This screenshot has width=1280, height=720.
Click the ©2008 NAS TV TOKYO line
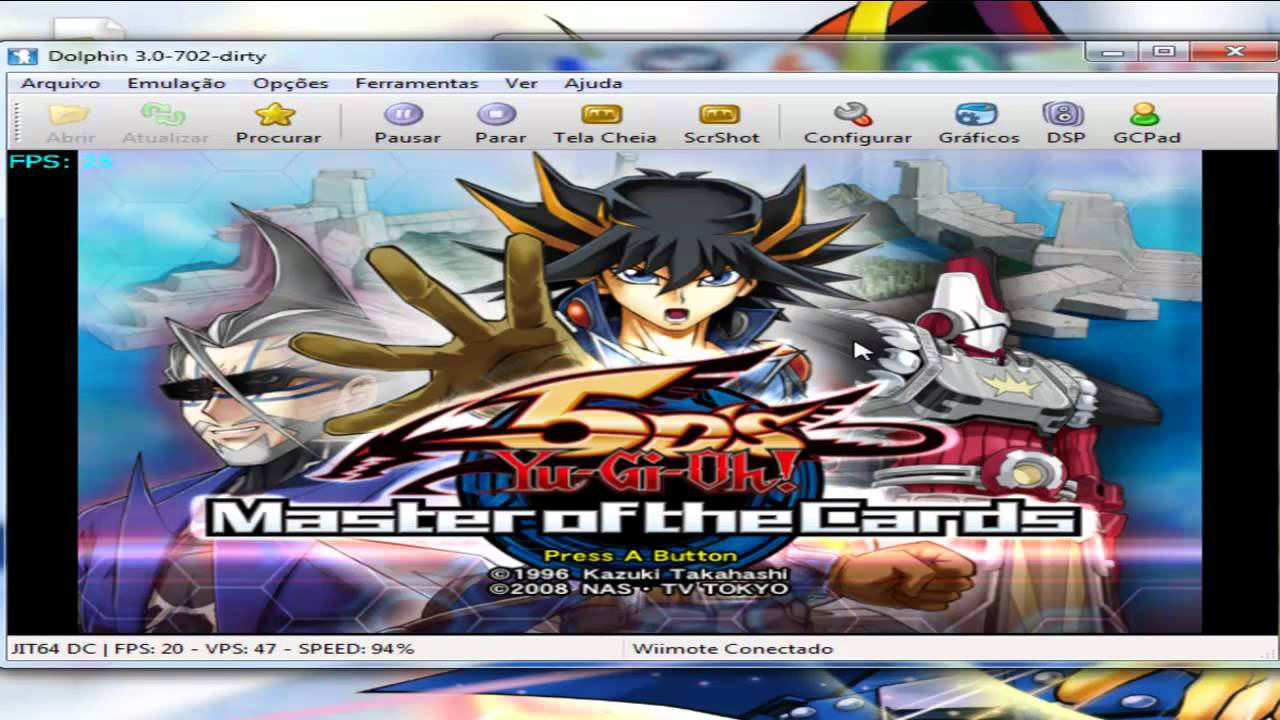(638, 589)
